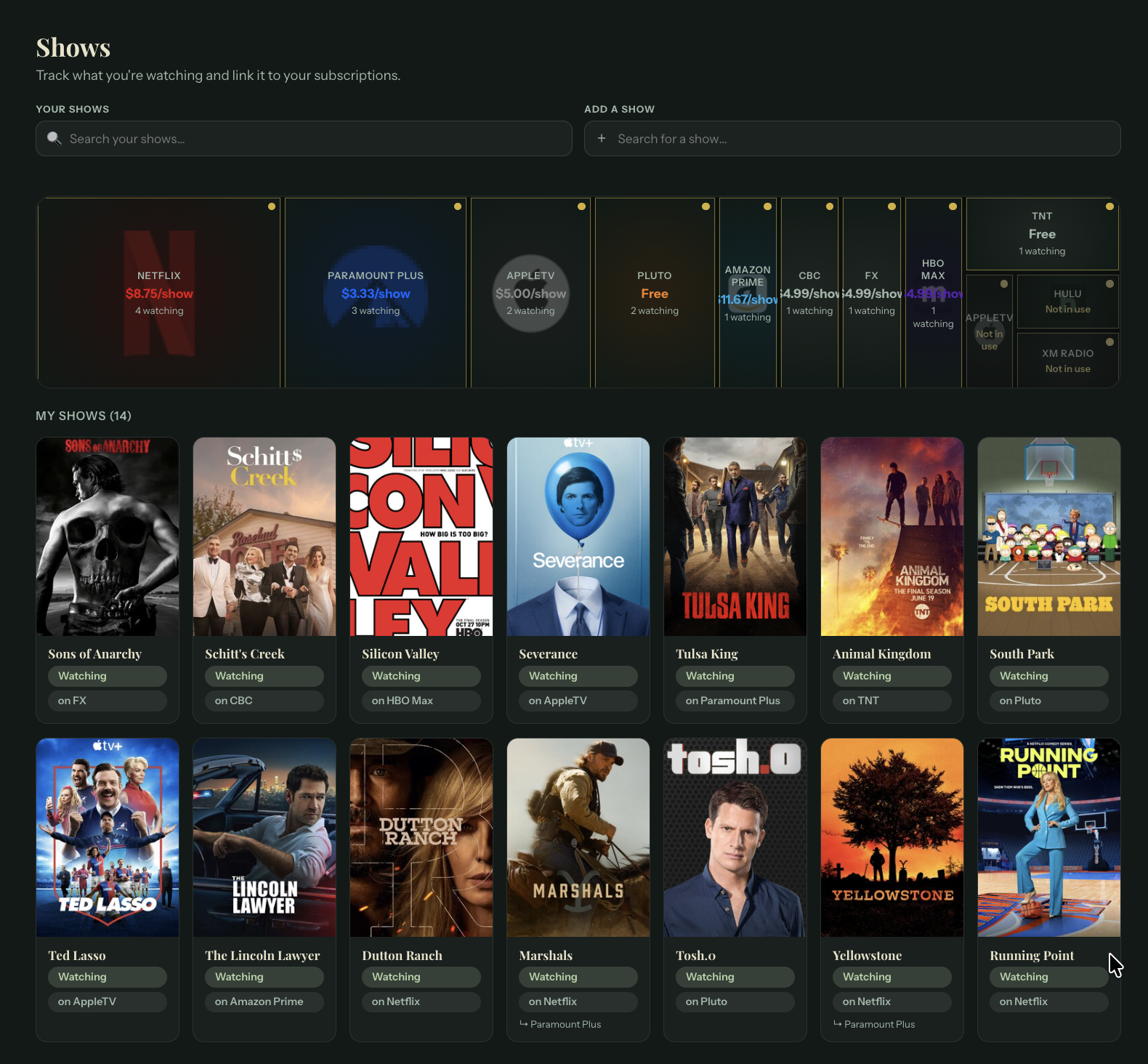Open the 'on TNT' service selector

click(x=892, y=701)
